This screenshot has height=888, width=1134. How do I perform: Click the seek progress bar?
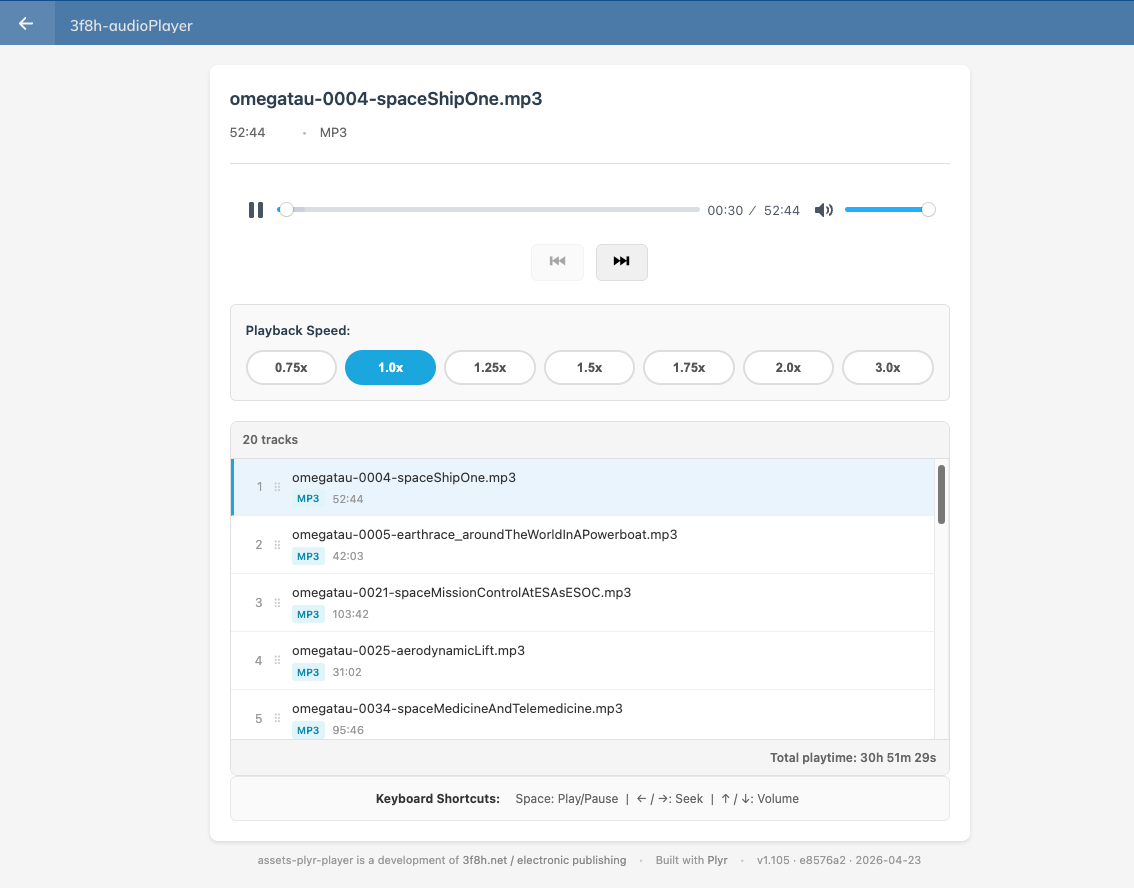(x=488, y=210)
